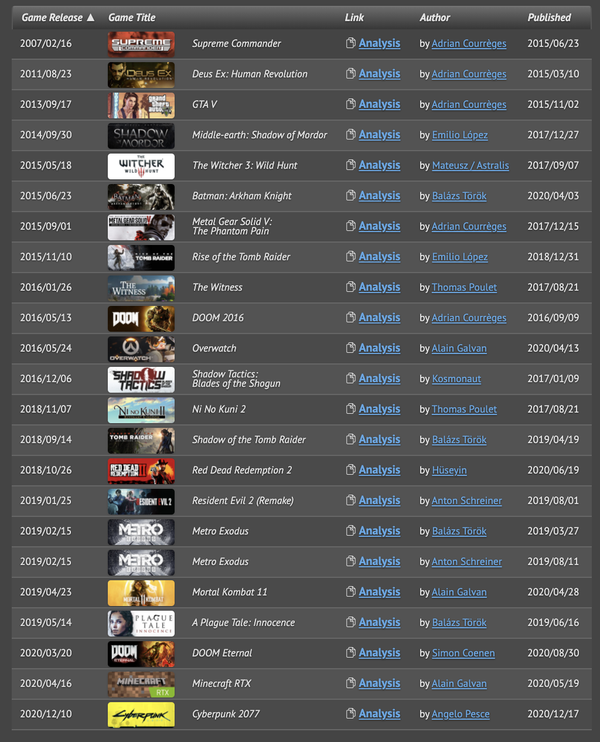Screen dimensions: 600x742
Task: Select title text Shadow of the Tomb Raider
Action: pos(249,440)
